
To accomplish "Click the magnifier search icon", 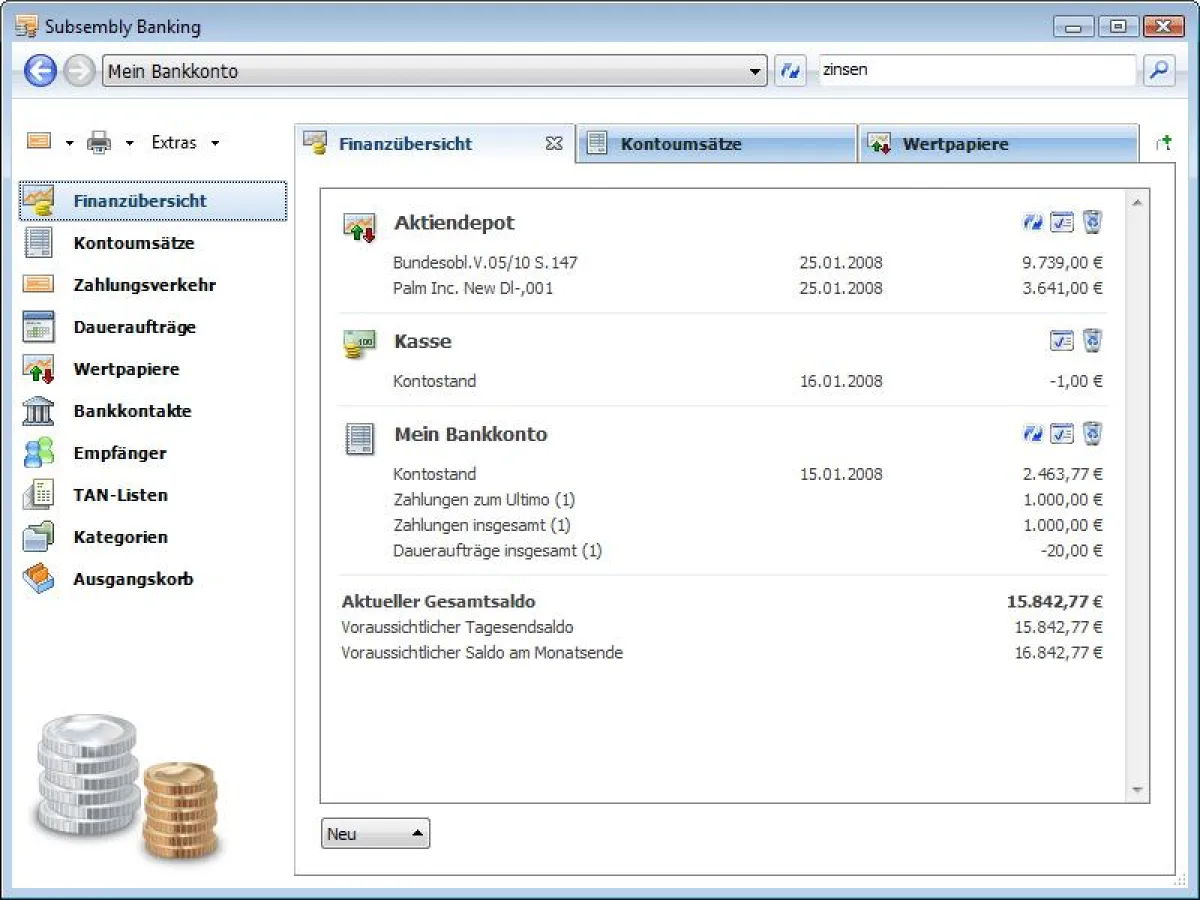I will (x=1159, y=71).
